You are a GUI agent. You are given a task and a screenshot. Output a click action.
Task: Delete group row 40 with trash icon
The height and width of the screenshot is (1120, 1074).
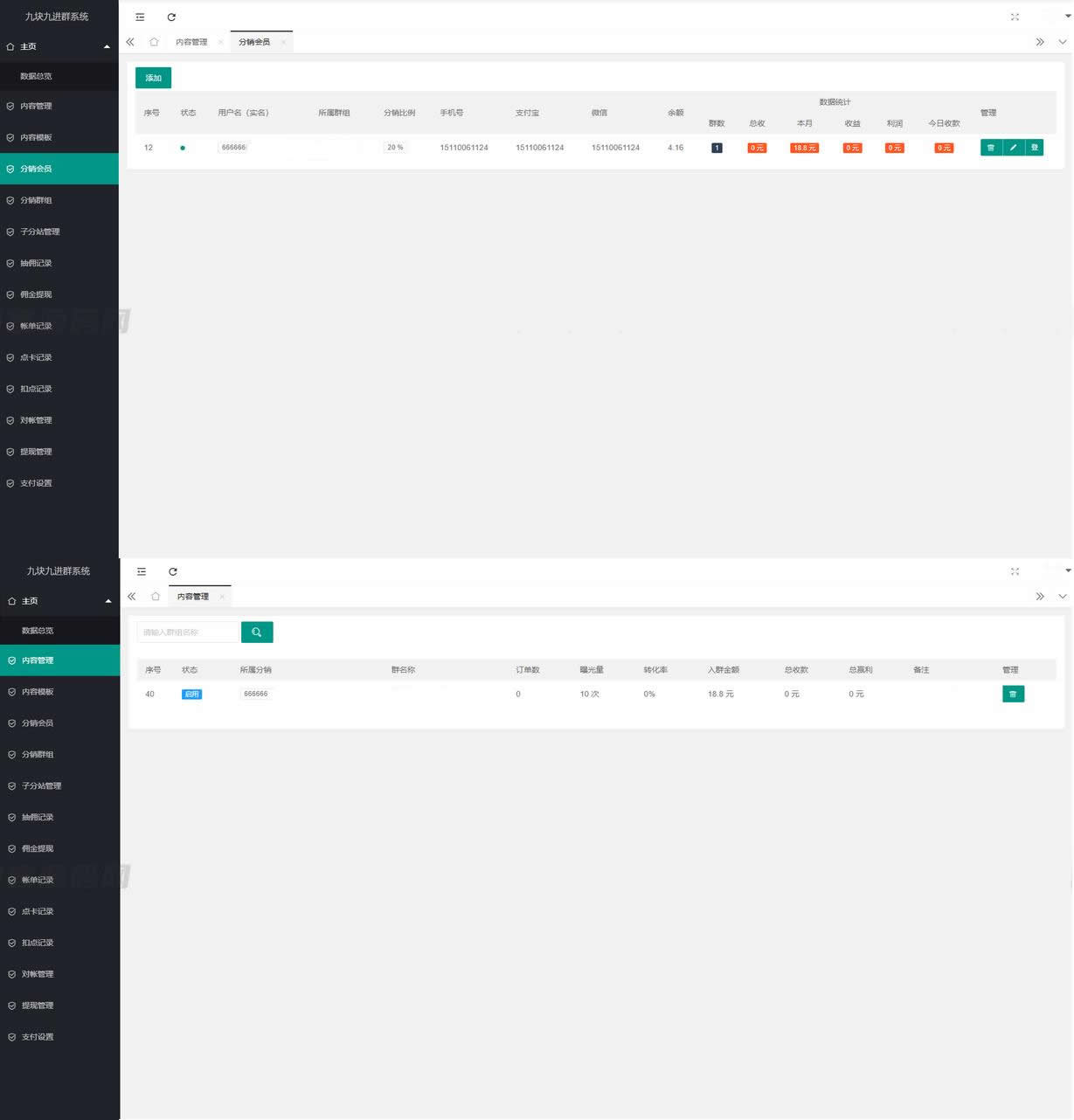pos(1013,694)
